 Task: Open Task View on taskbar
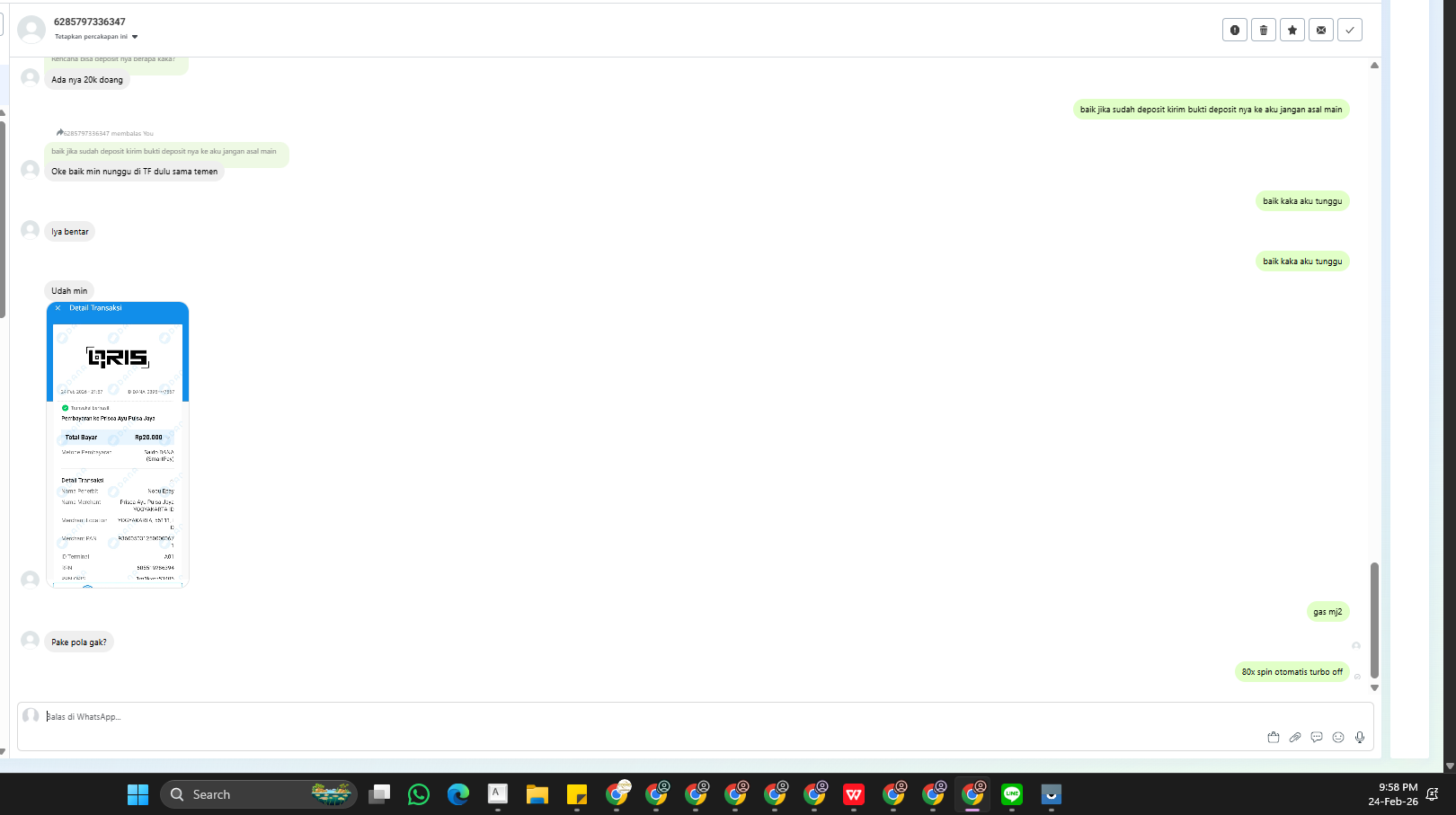click(x=379, y=794)
